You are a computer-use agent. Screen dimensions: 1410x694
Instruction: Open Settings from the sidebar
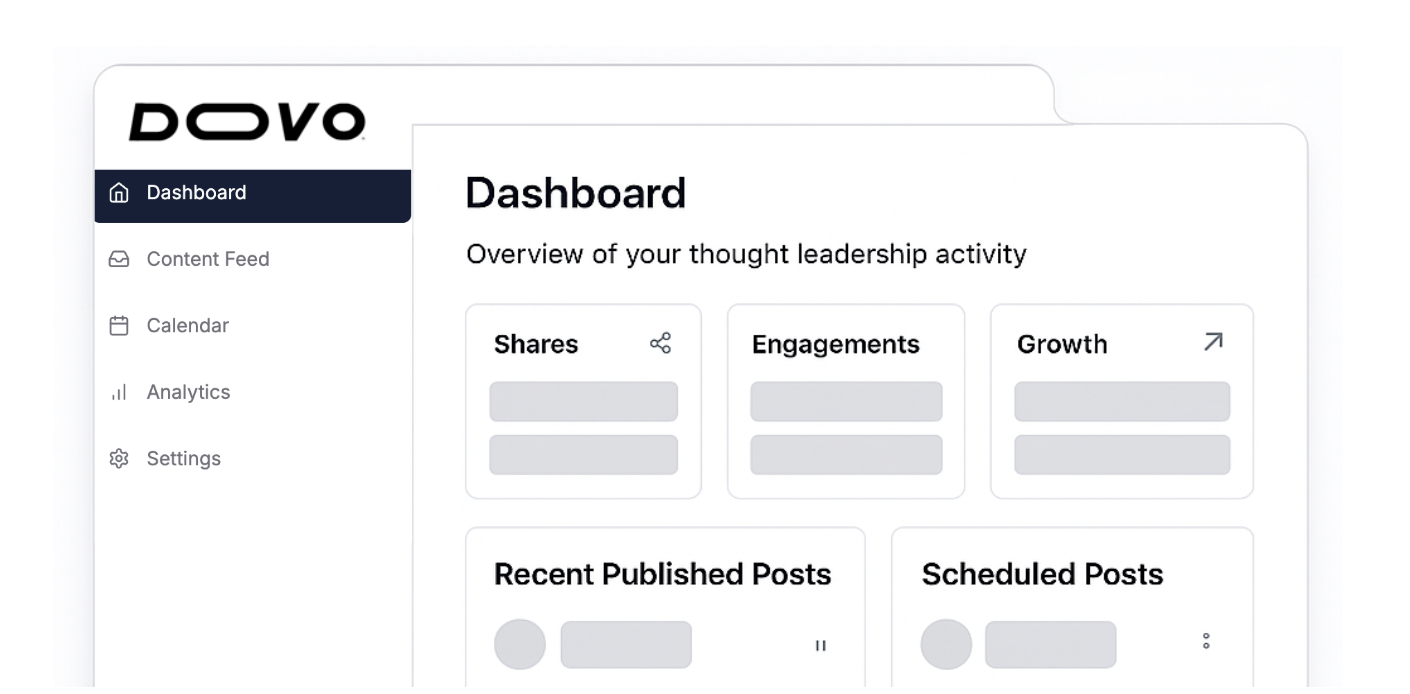coord(184,457)
